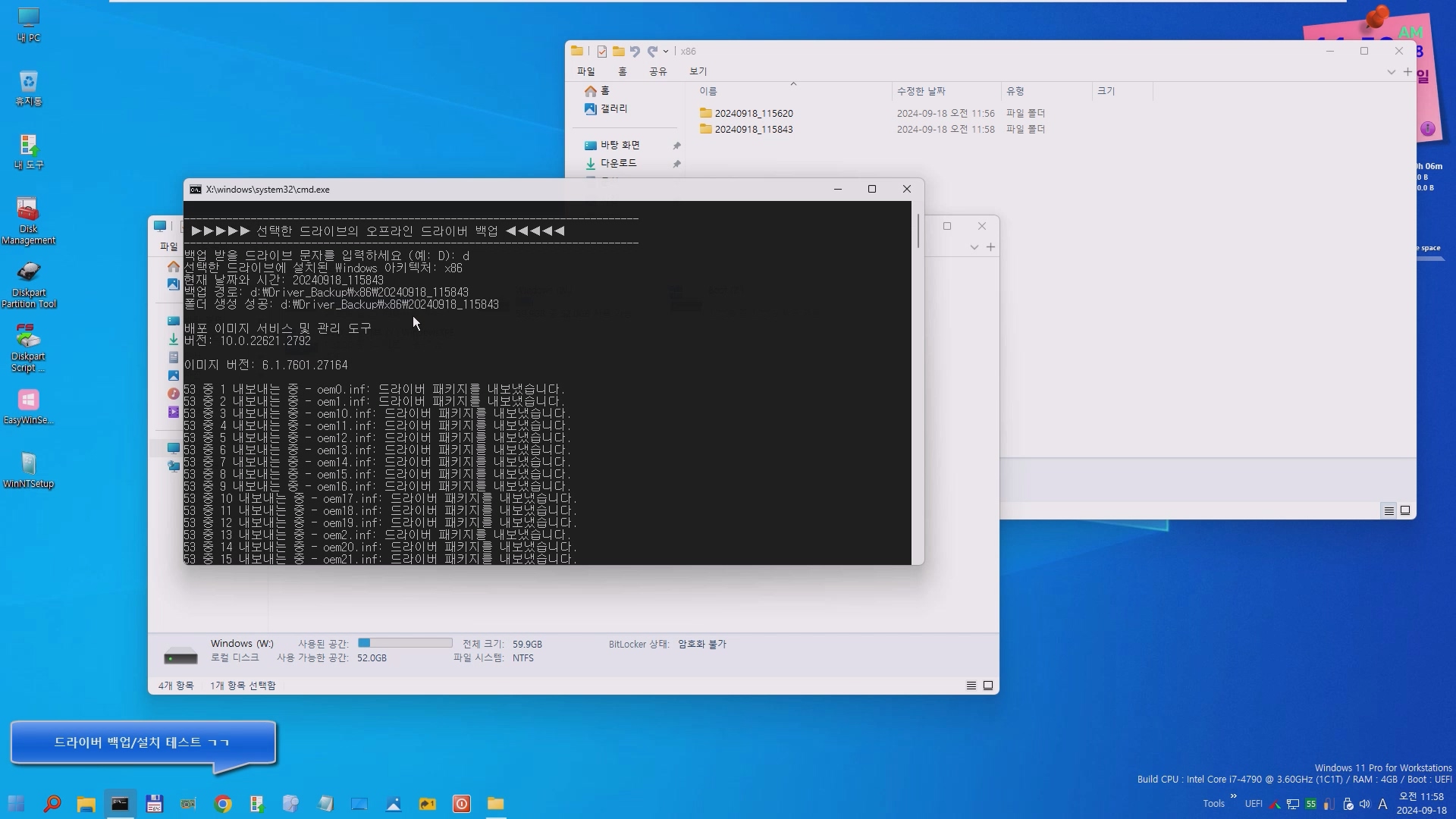Image resolution: width=1456 pixels, height=819 pixels.
Task: Click the 드라이버 백업/설치 테스트 button
Action: tap(142, 742)
